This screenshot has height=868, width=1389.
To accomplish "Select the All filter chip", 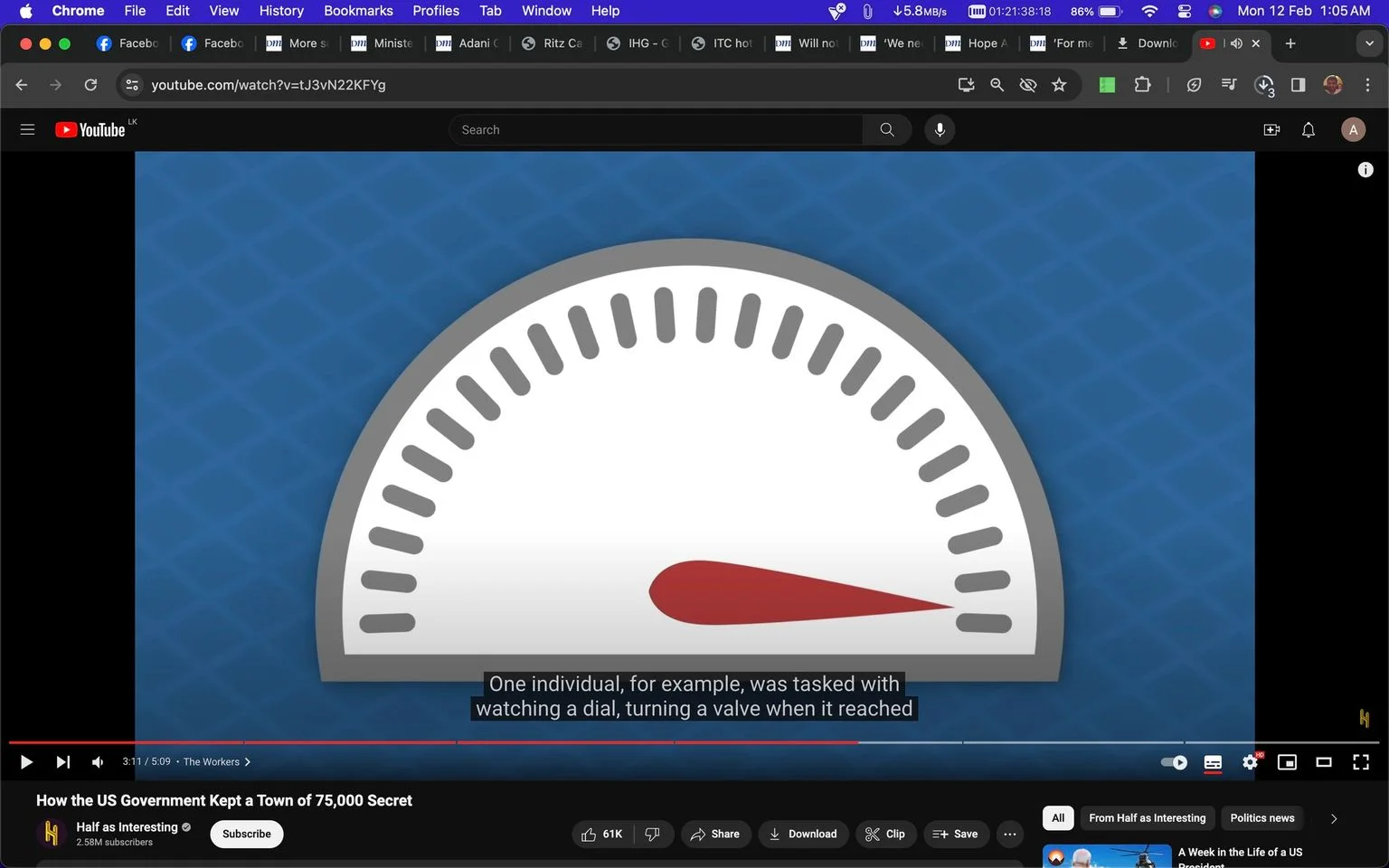I will click(1058, 818).
